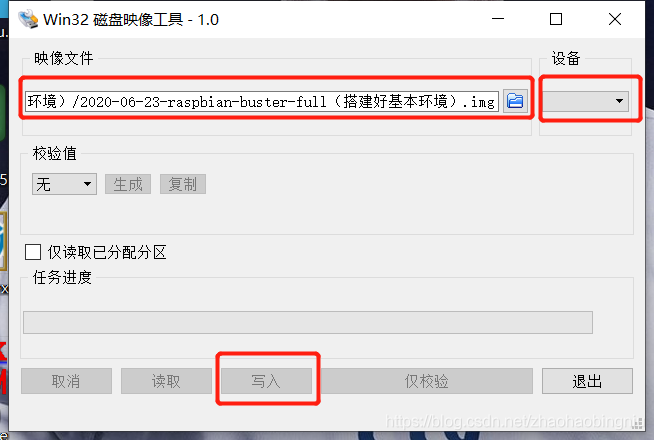The height and width of the screenshot is (440, 654).
Task: Click the Win32 Disk Imager title bar icon
Action: (28, 19)
